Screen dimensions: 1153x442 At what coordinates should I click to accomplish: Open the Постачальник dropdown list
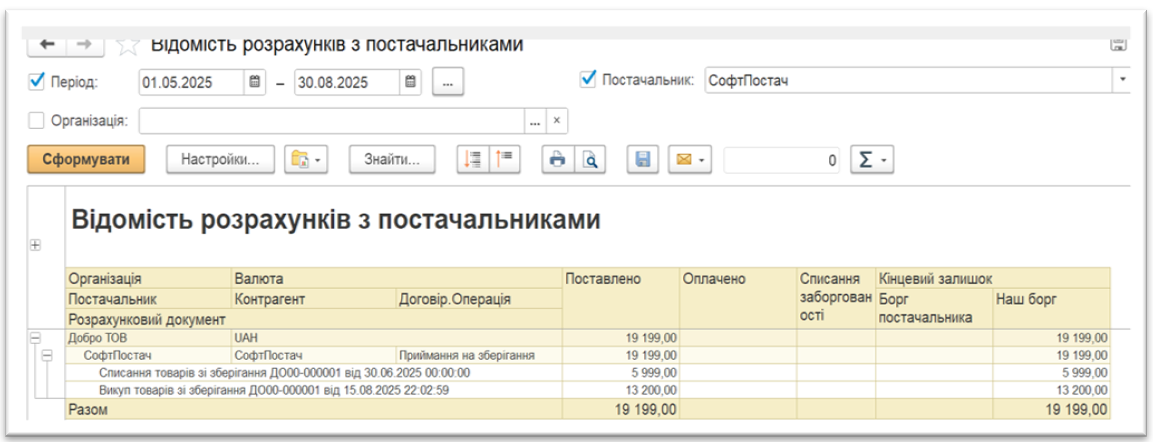tap(1122, 79)
